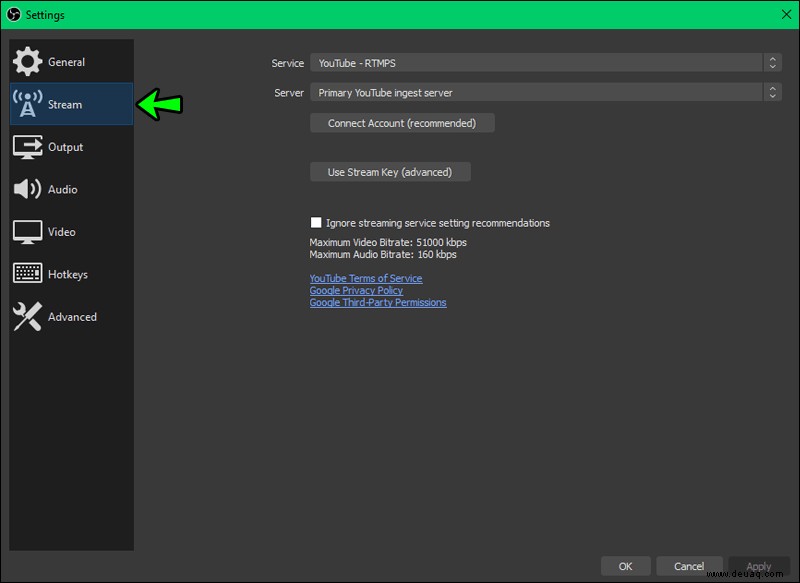Open YouTube Terms of Service link

pos(366,278)
